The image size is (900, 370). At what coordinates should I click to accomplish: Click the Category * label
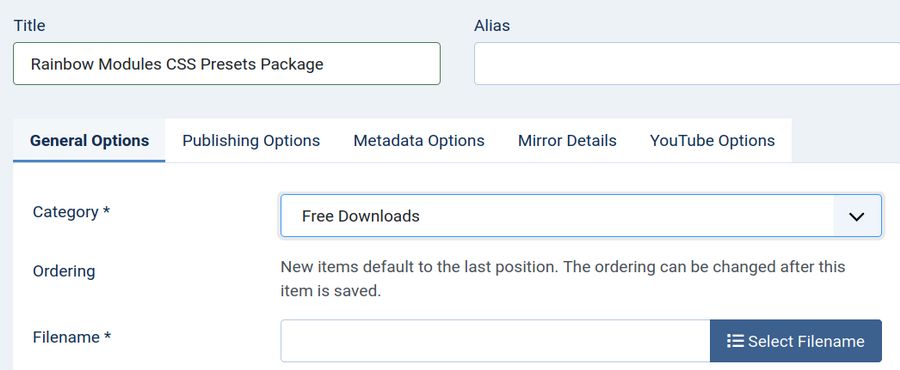coord(71,212)
